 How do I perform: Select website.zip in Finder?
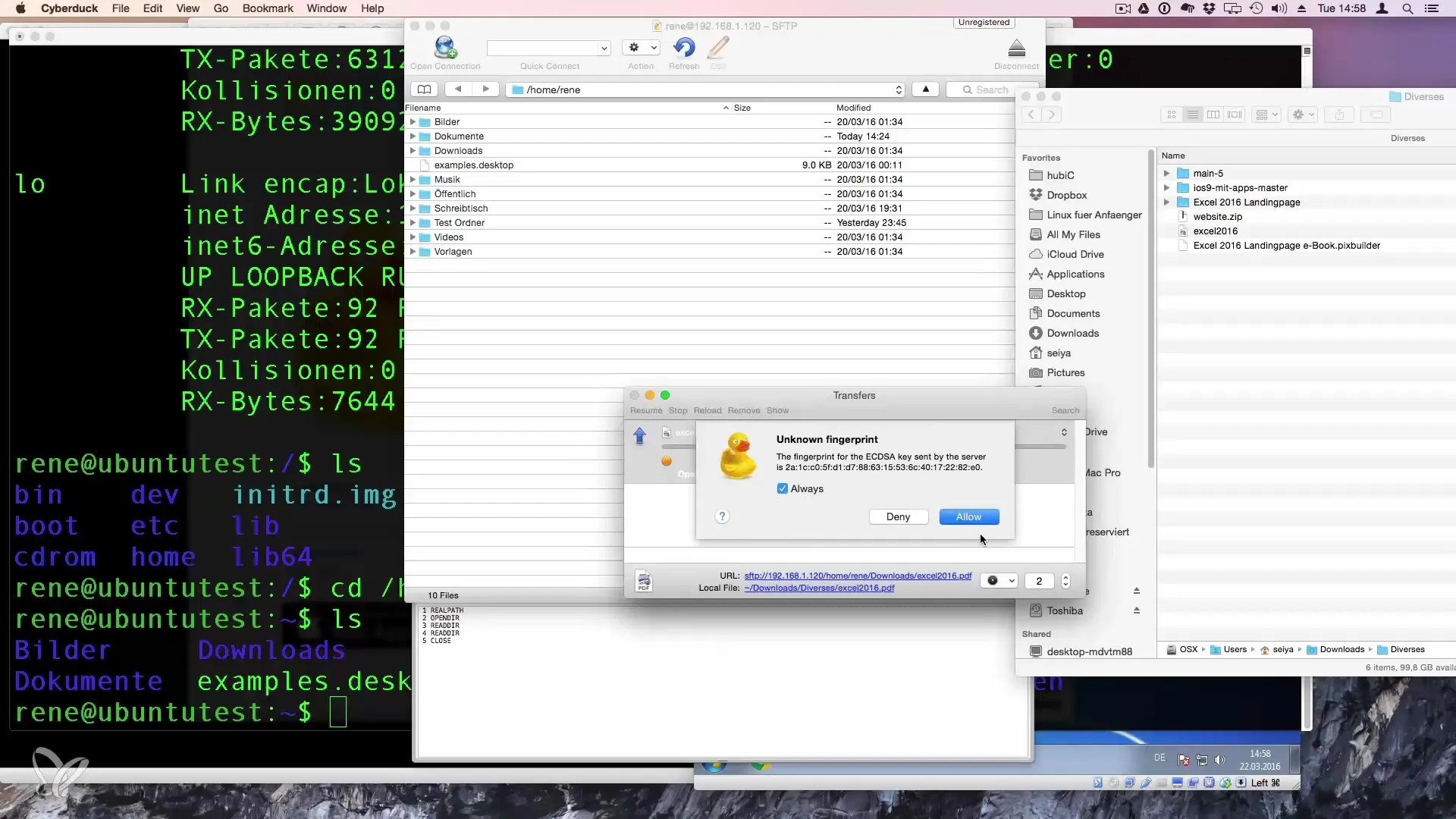[x=1217, y=217]
